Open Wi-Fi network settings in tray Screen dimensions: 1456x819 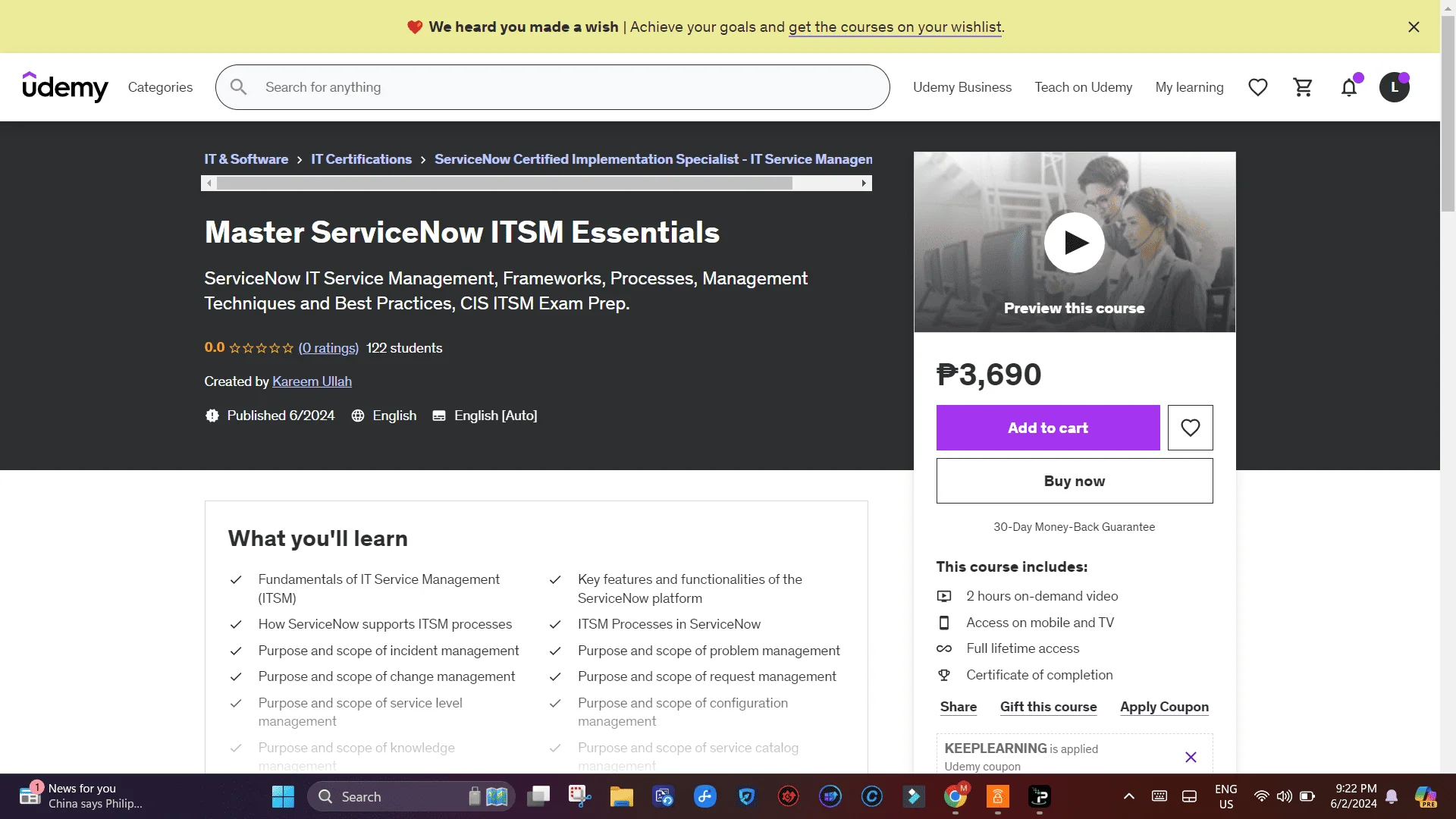point(1261,796)
